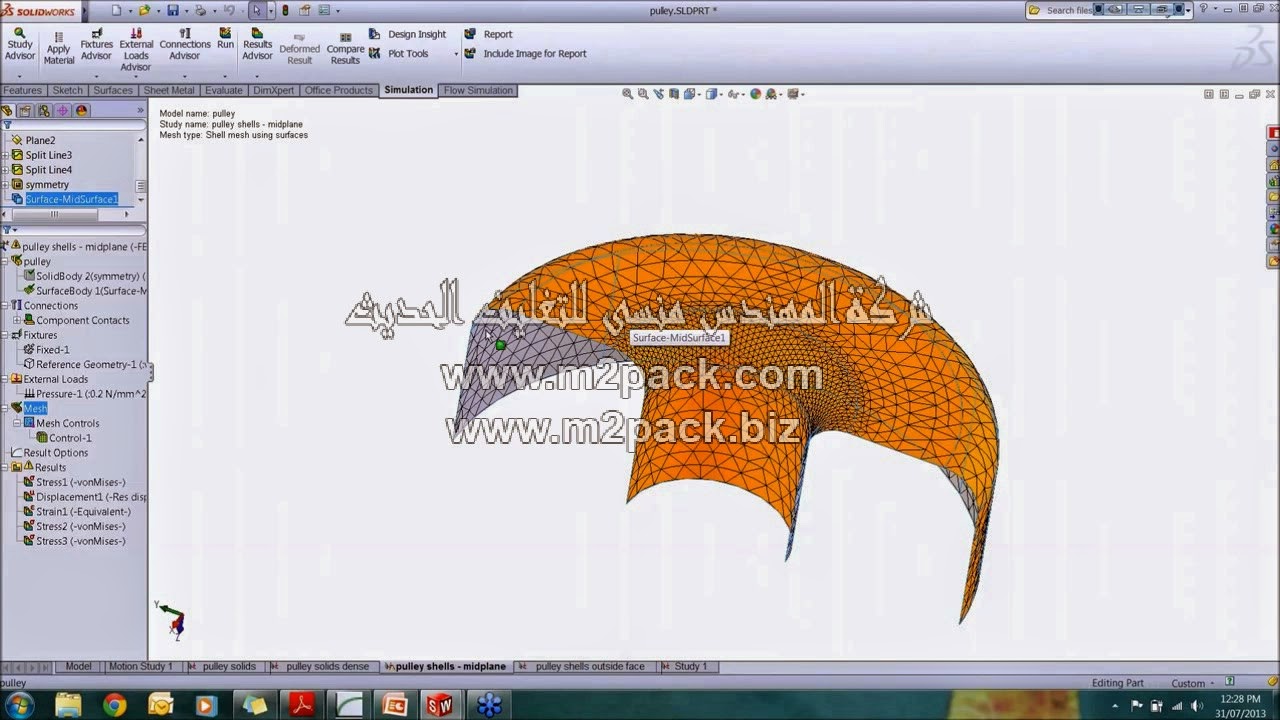The height and width of the screenshot is (720, 1280).
Task: Click the Windows Start button
Action: pos(19,705)
